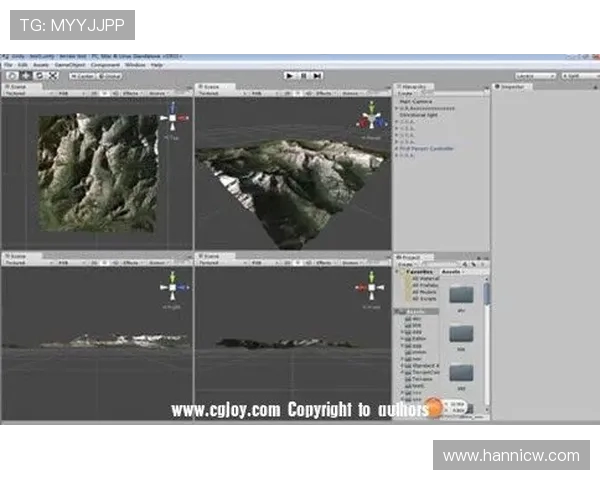Select the Scale tool
The image size is (600, 480).
(53, 75)
